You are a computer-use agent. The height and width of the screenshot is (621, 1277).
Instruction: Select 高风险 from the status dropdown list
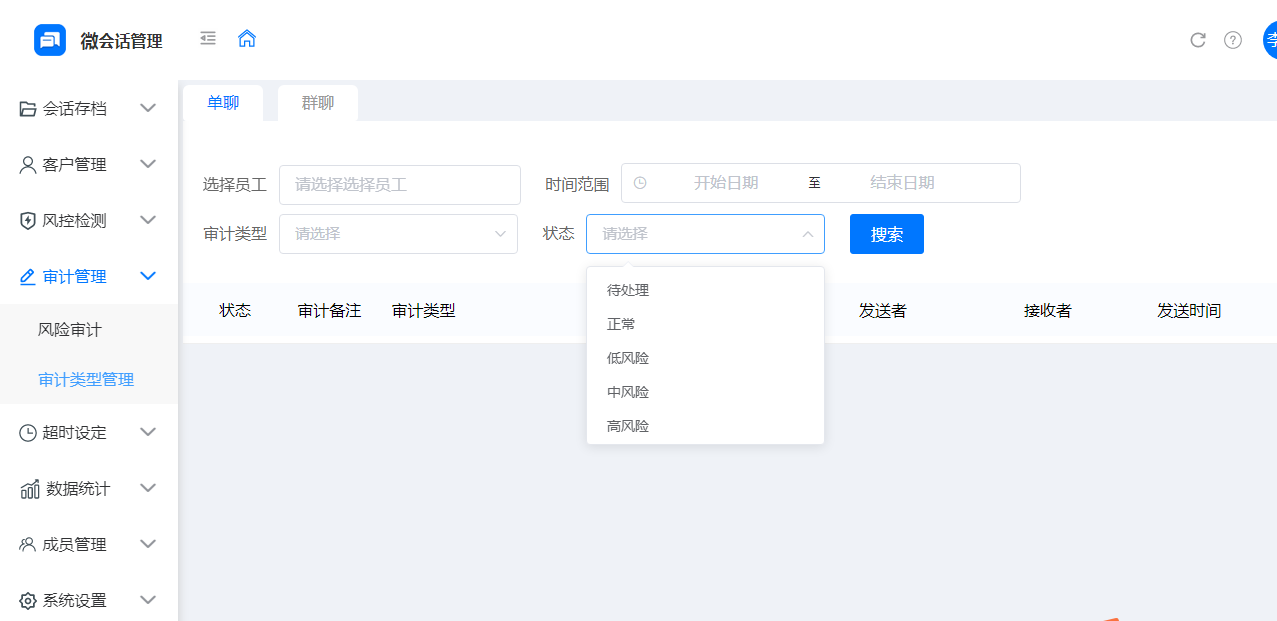pyautogui.click(x=627, y=425)
